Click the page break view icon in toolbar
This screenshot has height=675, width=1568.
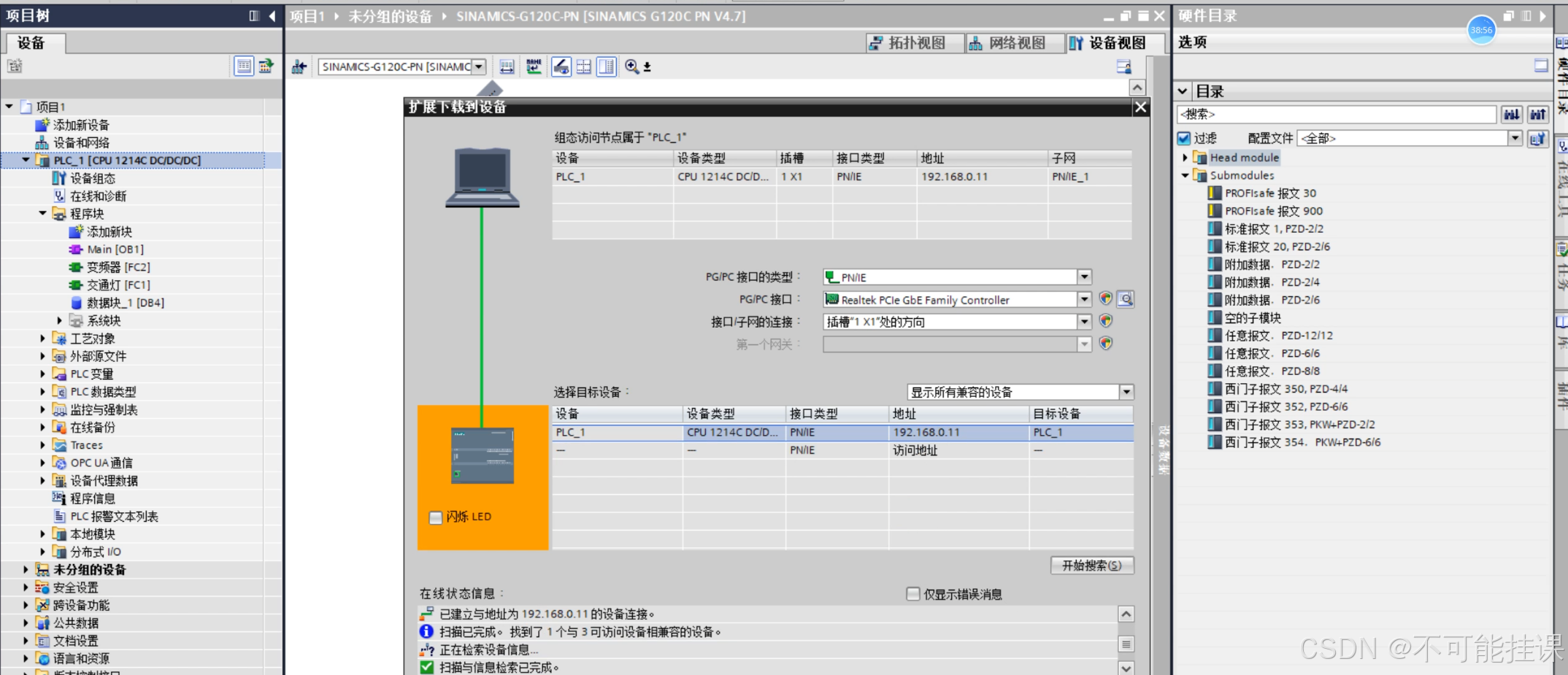(x=607, y=67)
